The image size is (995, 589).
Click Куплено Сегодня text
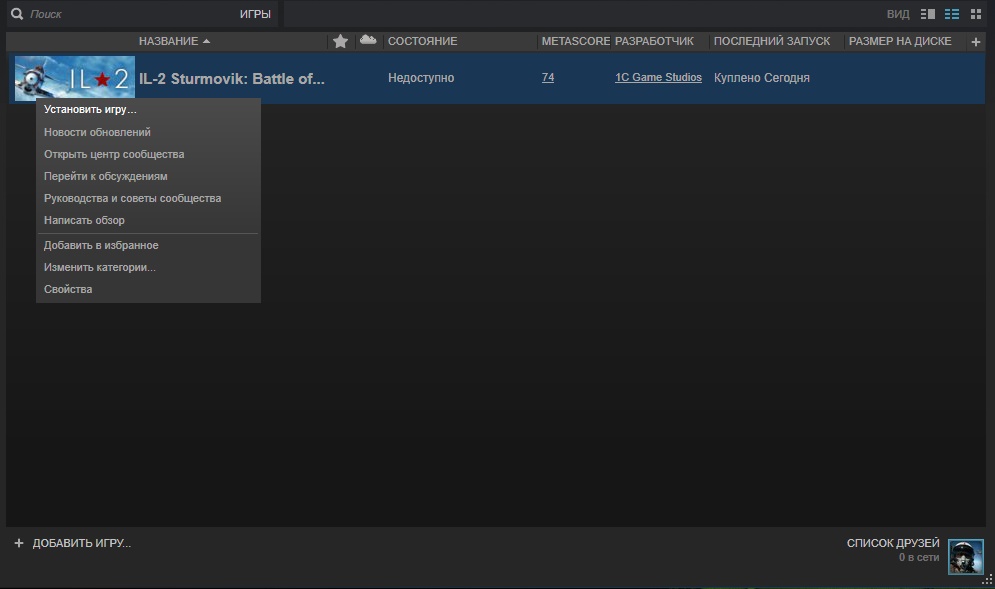(x=761, y=77)
